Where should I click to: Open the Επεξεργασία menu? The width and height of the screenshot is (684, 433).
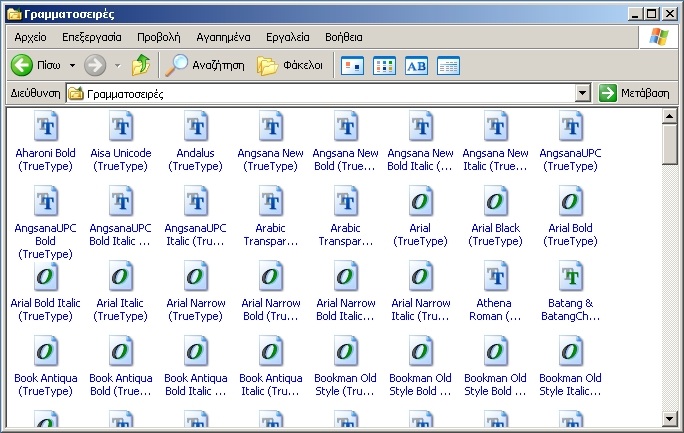92,38
